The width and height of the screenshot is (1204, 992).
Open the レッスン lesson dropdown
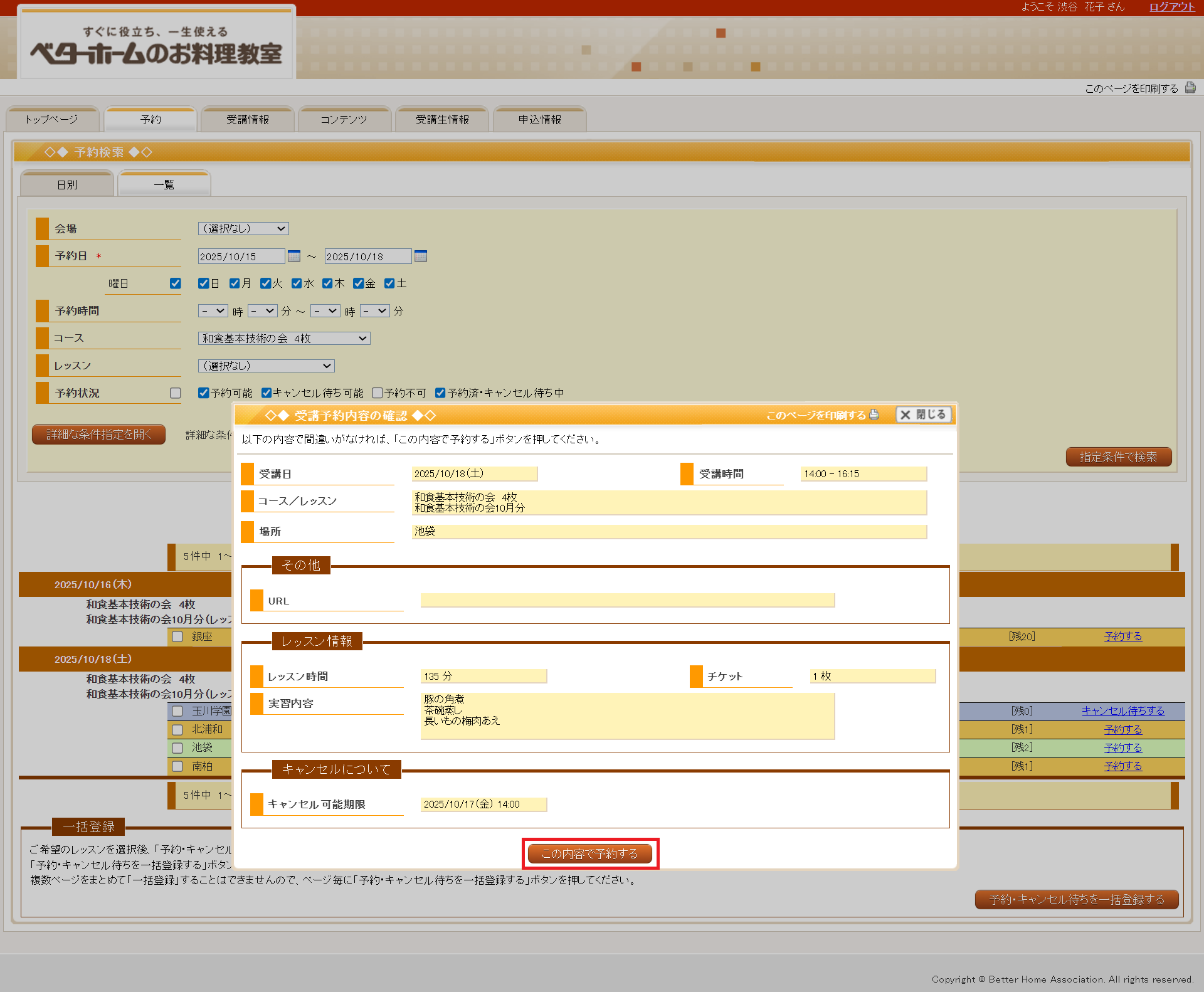coord(266,366)
